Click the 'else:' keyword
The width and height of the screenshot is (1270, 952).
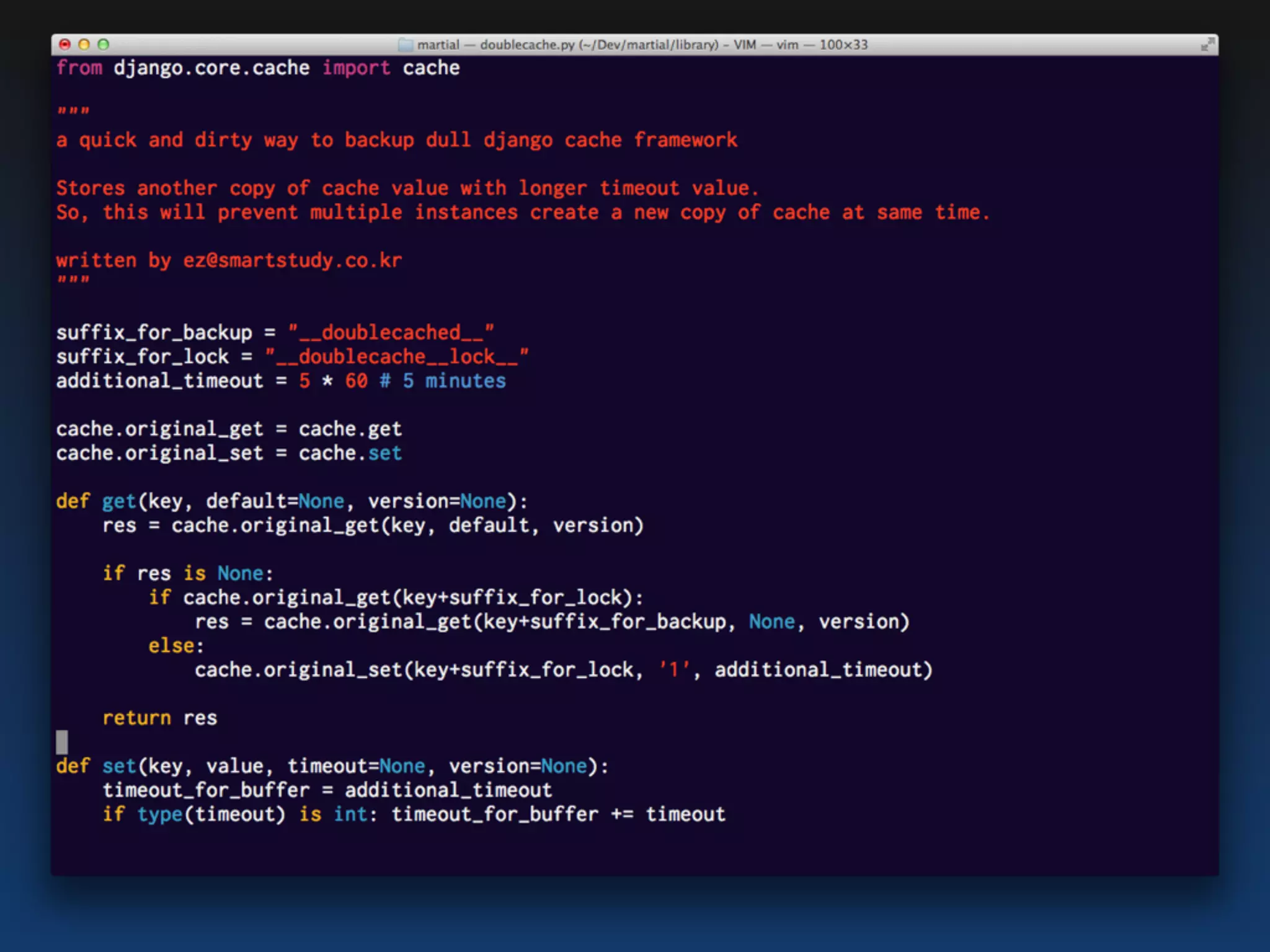point(175,646)
